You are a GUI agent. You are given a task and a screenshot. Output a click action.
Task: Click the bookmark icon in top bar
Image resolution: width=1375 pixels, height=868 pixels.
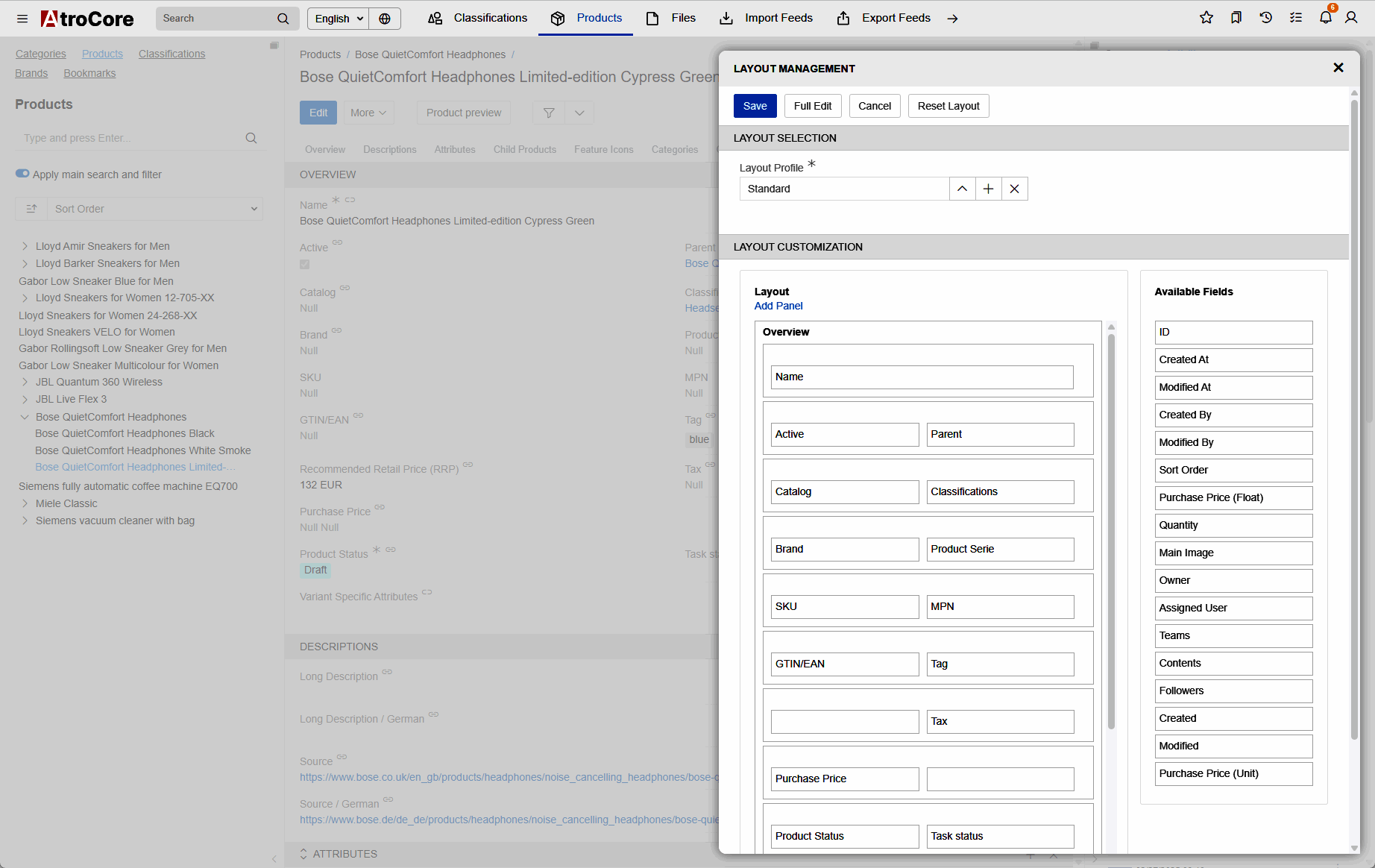tap(1236, 18)
